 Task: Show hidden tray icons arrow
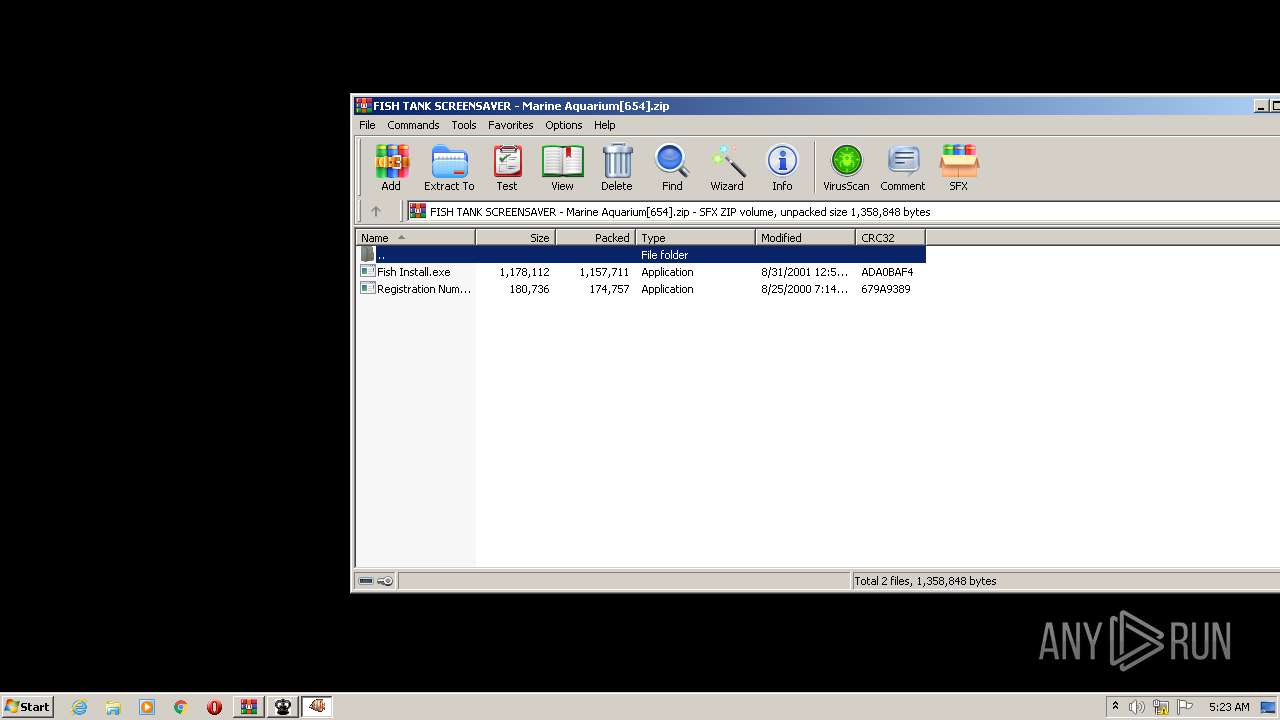click(x=1115, y=706)
